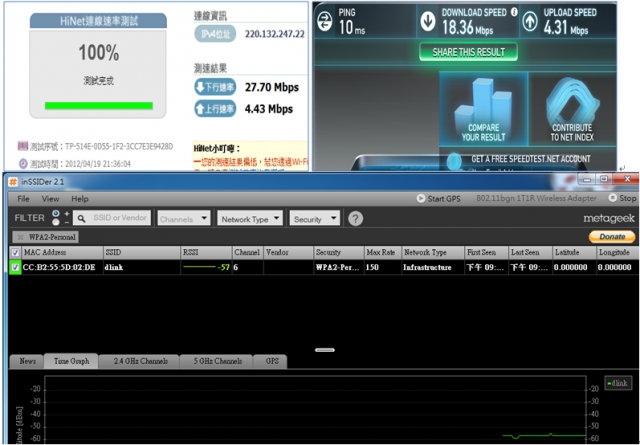Click the Share This Result button
This screenshot has height=445, width=640.
(469, 52)
